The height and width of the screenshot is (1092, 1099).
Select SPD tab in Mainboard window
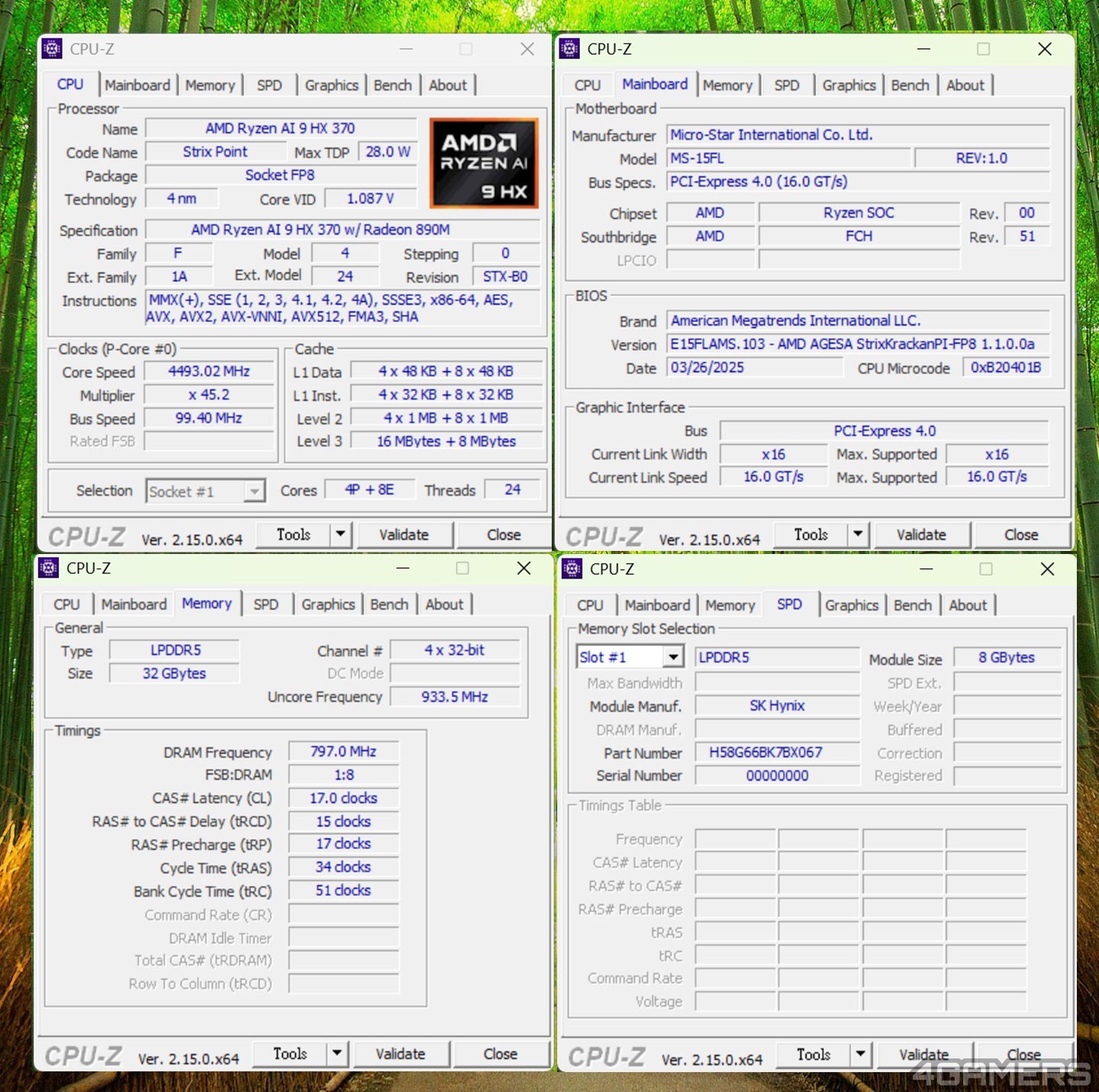787,85
